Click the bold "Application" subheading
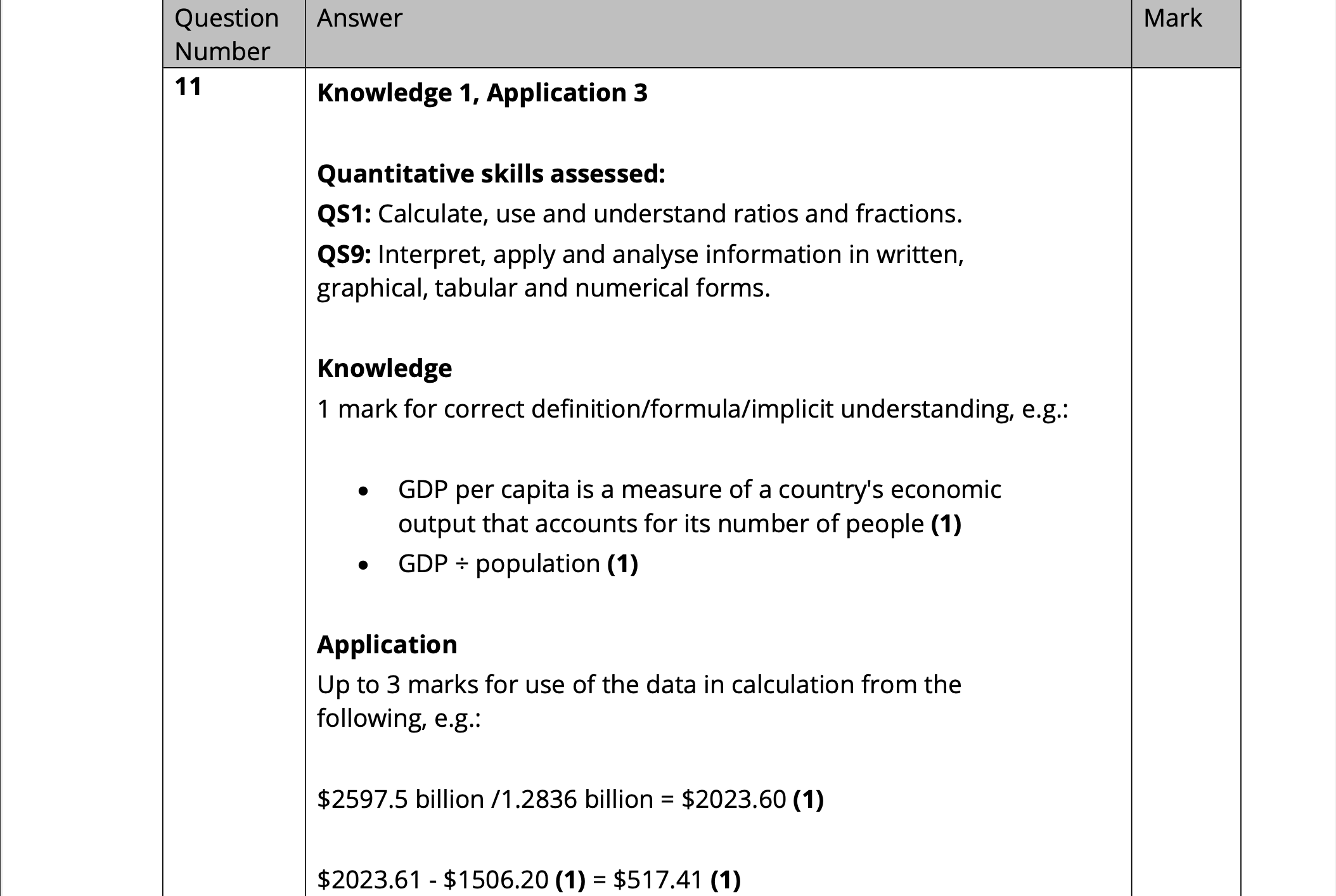The height and width of the screenshot is (896, 1336). (x=387, y=645)
